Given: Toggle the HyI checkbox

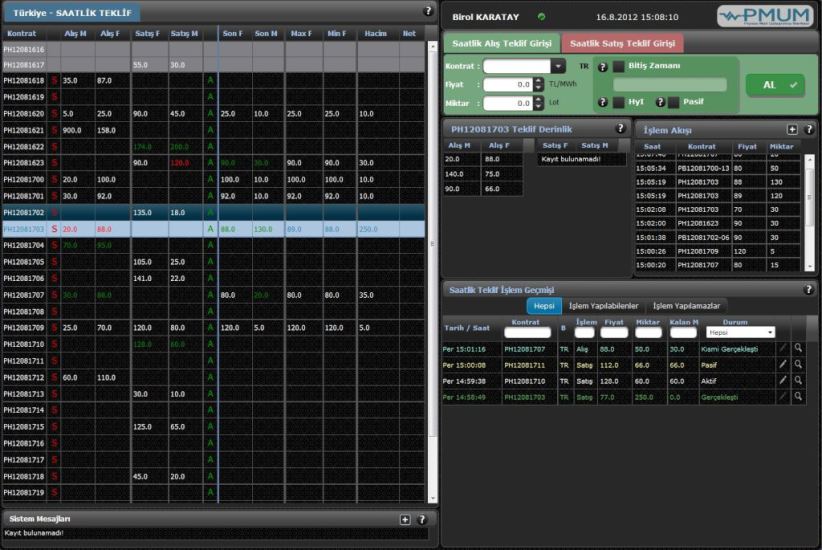Looking at the screenshot, I should click(x=619, y=102).
